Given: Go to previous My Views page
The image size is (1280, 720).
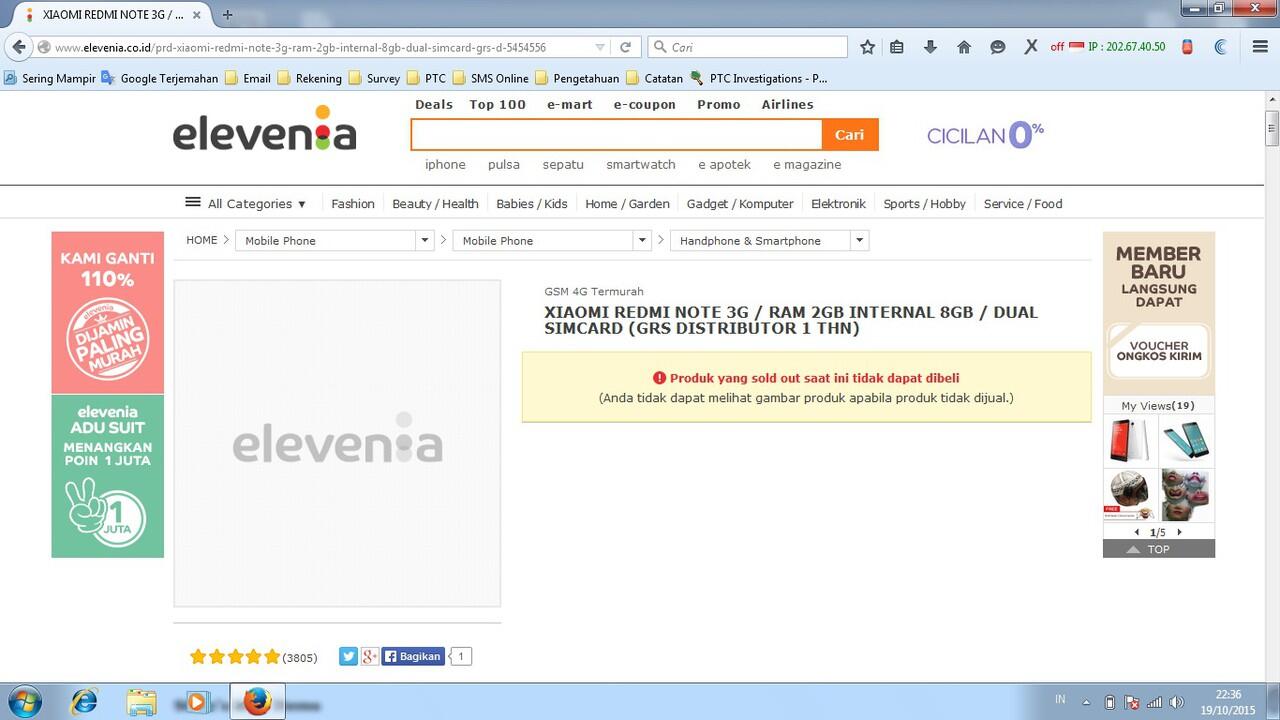Looking at the screenshot, I should pyautogui.click(x=1137, y=532).
